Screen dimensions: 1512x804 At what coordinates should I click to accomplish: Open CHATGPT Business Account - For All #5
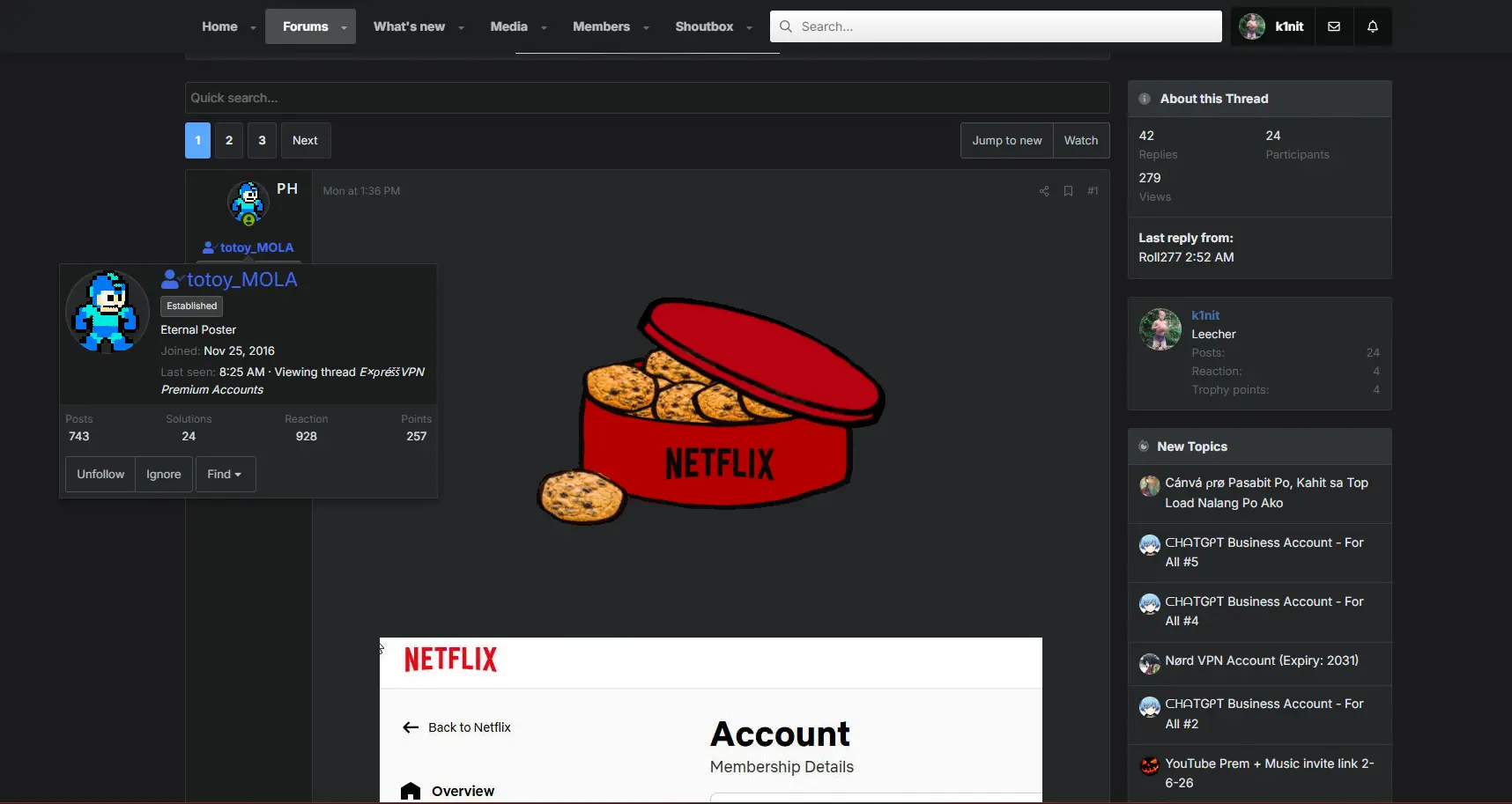[1264, 552]
